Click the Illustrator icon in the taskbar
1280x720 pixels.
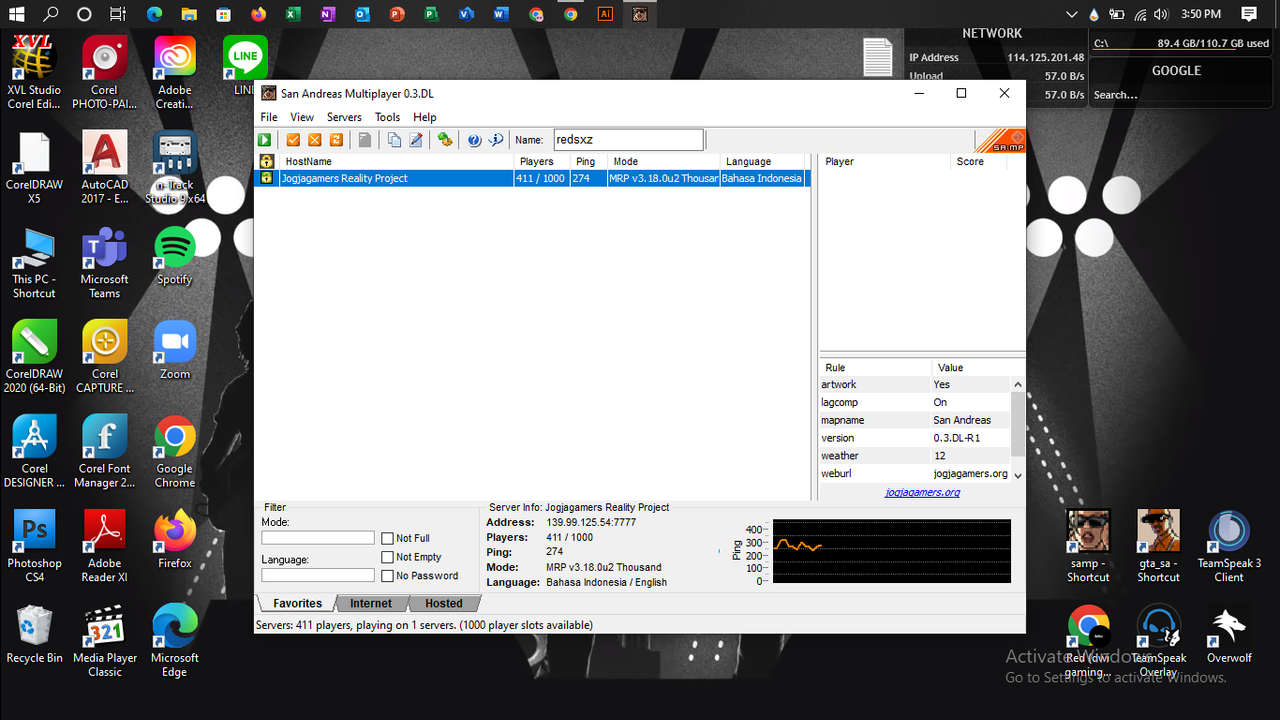click(605, 14)
